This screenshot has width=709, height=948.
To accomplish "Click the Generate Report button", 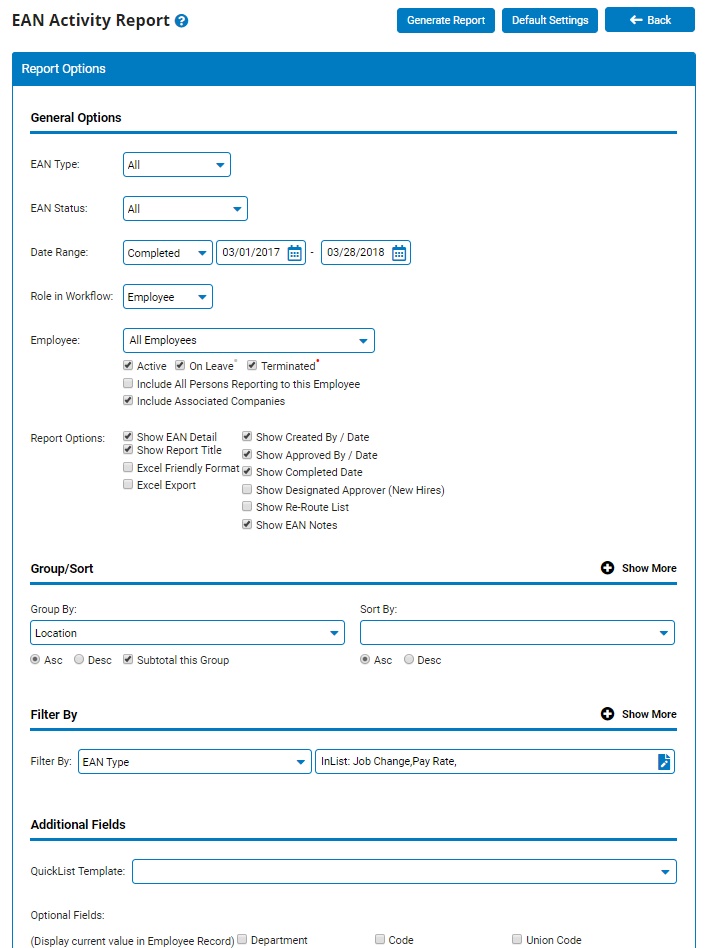I will point(445,20).
